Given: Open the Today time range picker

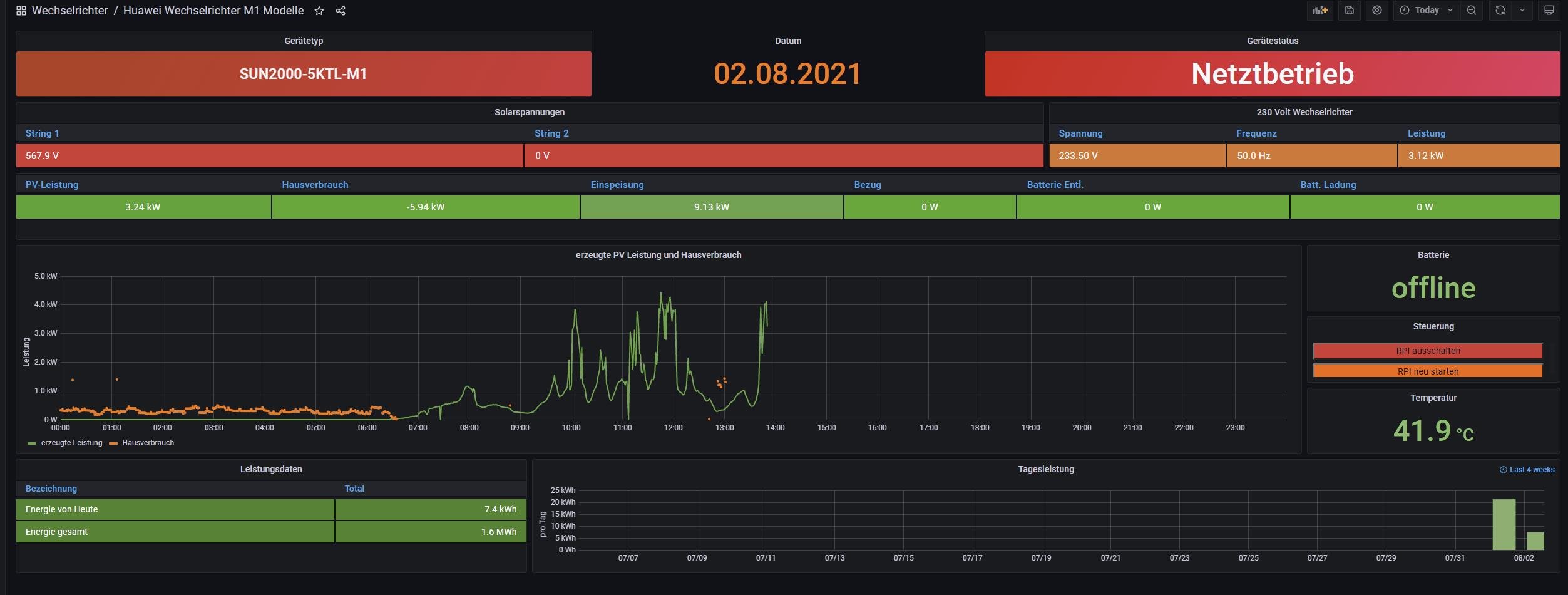Looking at the screenshot, I should pos(1426,11).
